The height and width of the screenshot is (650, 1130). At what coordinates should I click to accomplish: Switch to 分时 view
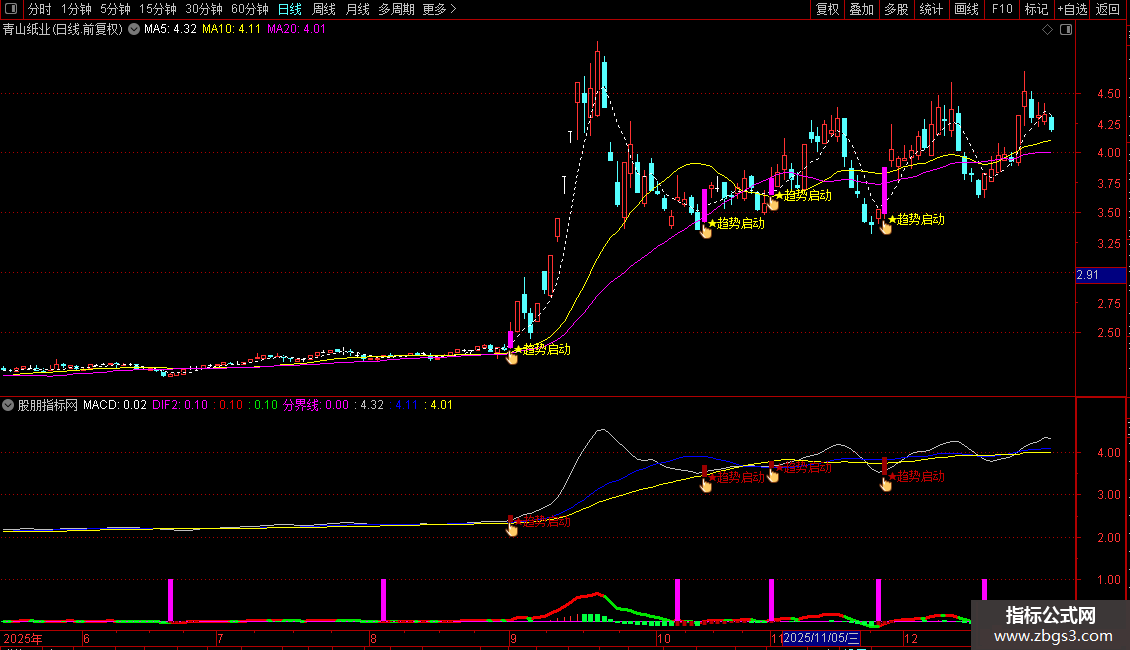pos(40,9)
